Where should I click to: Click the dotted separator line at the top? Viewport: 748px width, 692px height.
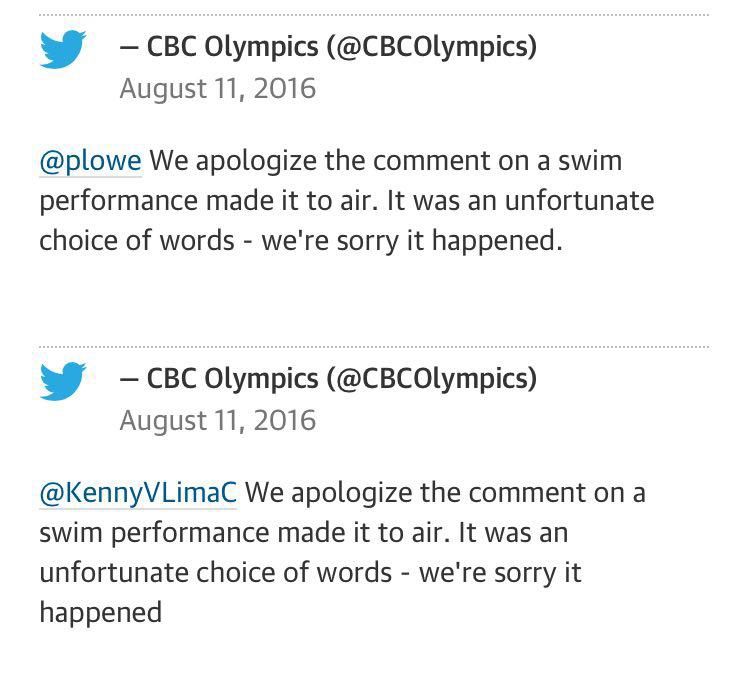pos(374,15)
